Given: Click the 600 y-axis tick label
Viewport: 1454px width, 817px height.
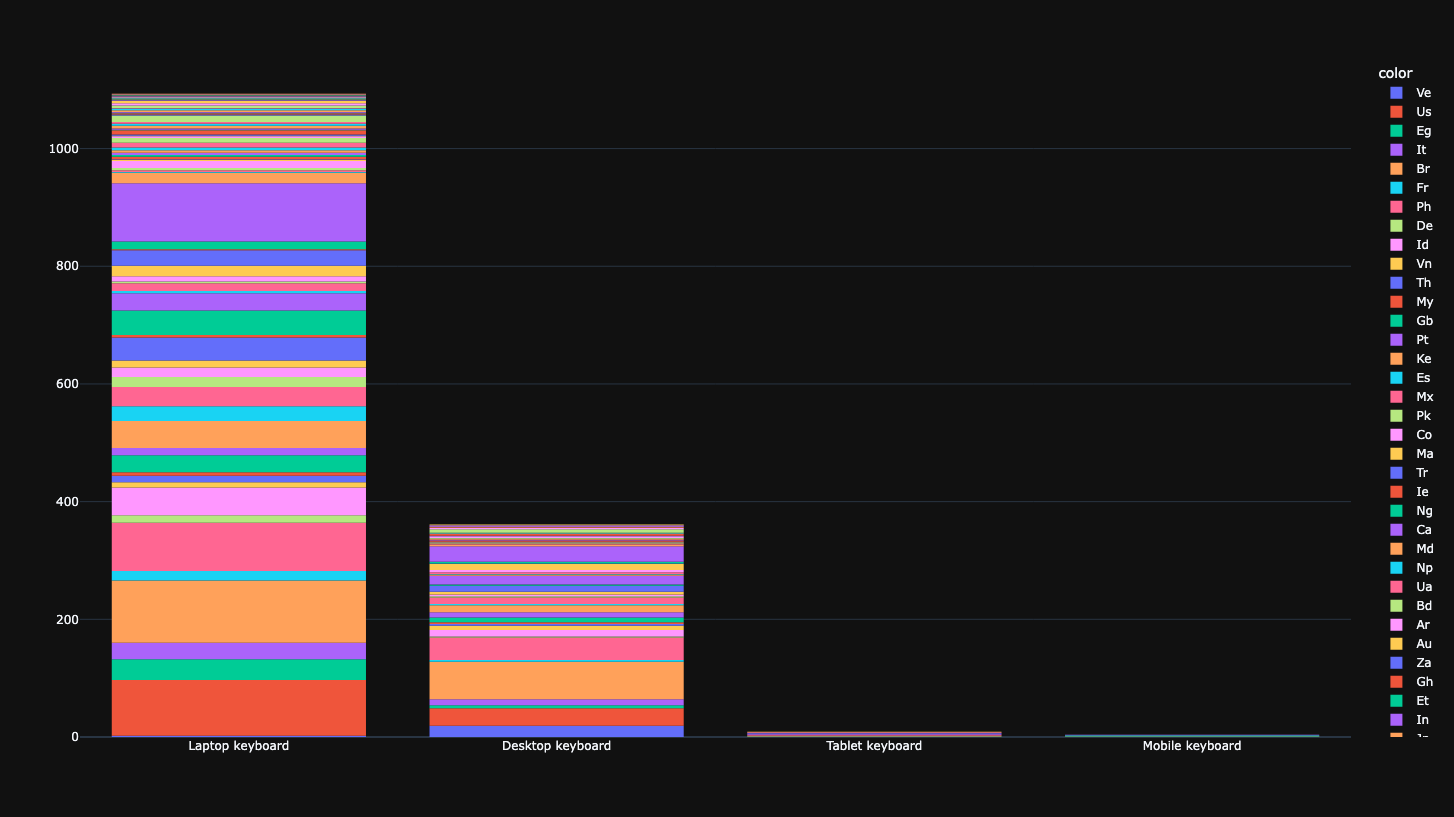Looking at the screenshot, I should (x=66, y=384).
